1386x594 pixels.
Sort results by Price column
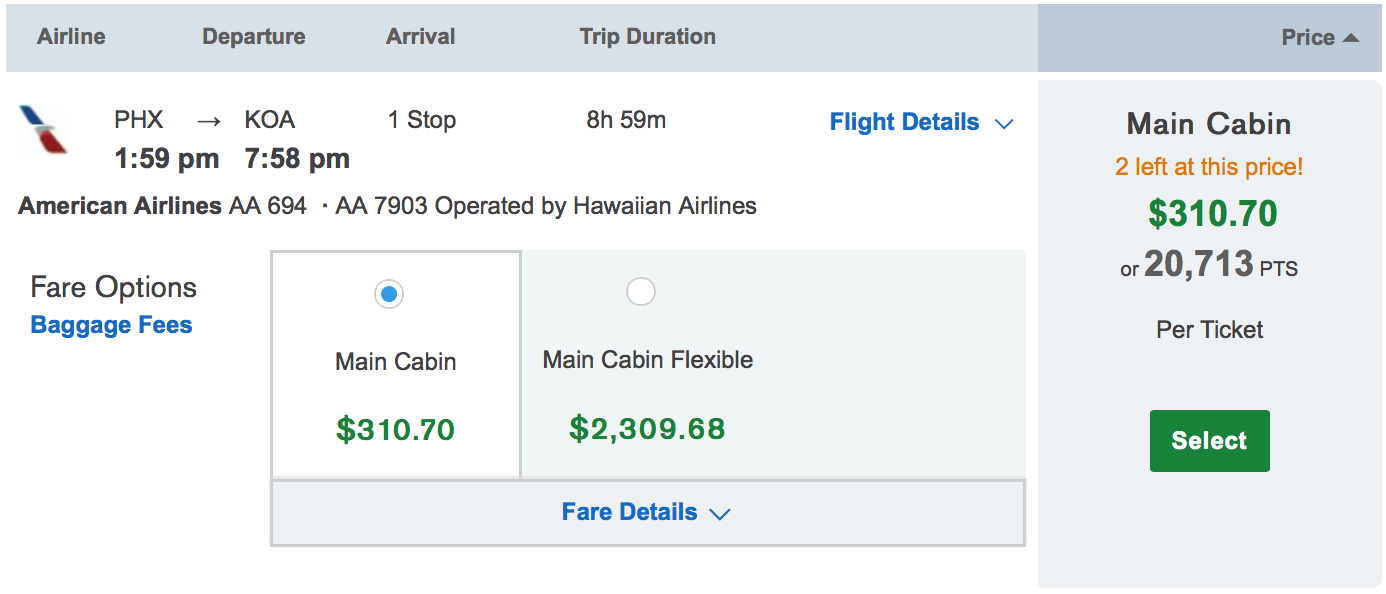click(1308, 38)
